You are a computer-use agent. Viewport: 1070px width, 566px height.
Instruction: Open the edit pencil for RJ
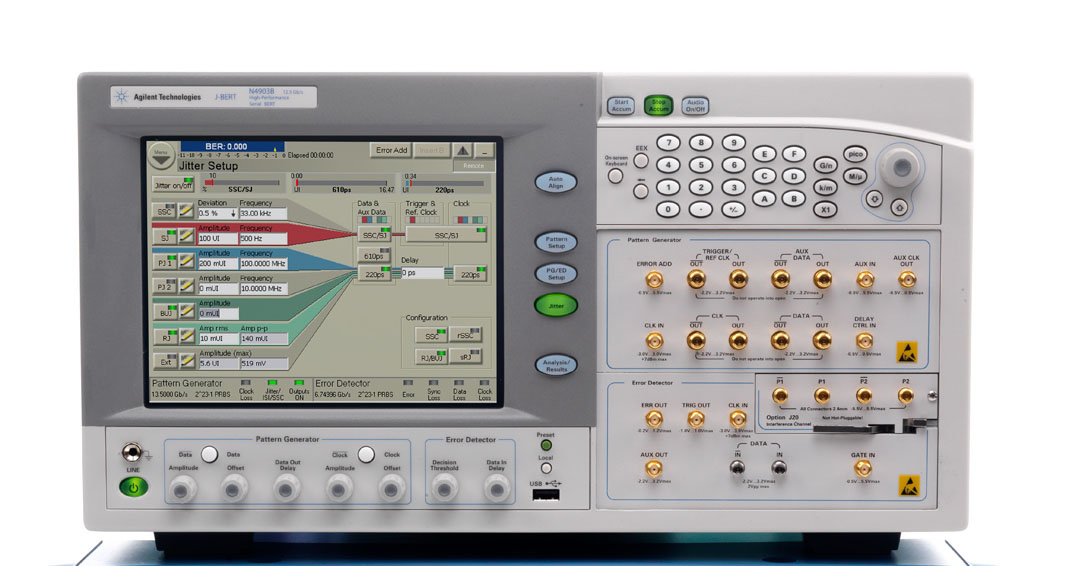[186, 336]
